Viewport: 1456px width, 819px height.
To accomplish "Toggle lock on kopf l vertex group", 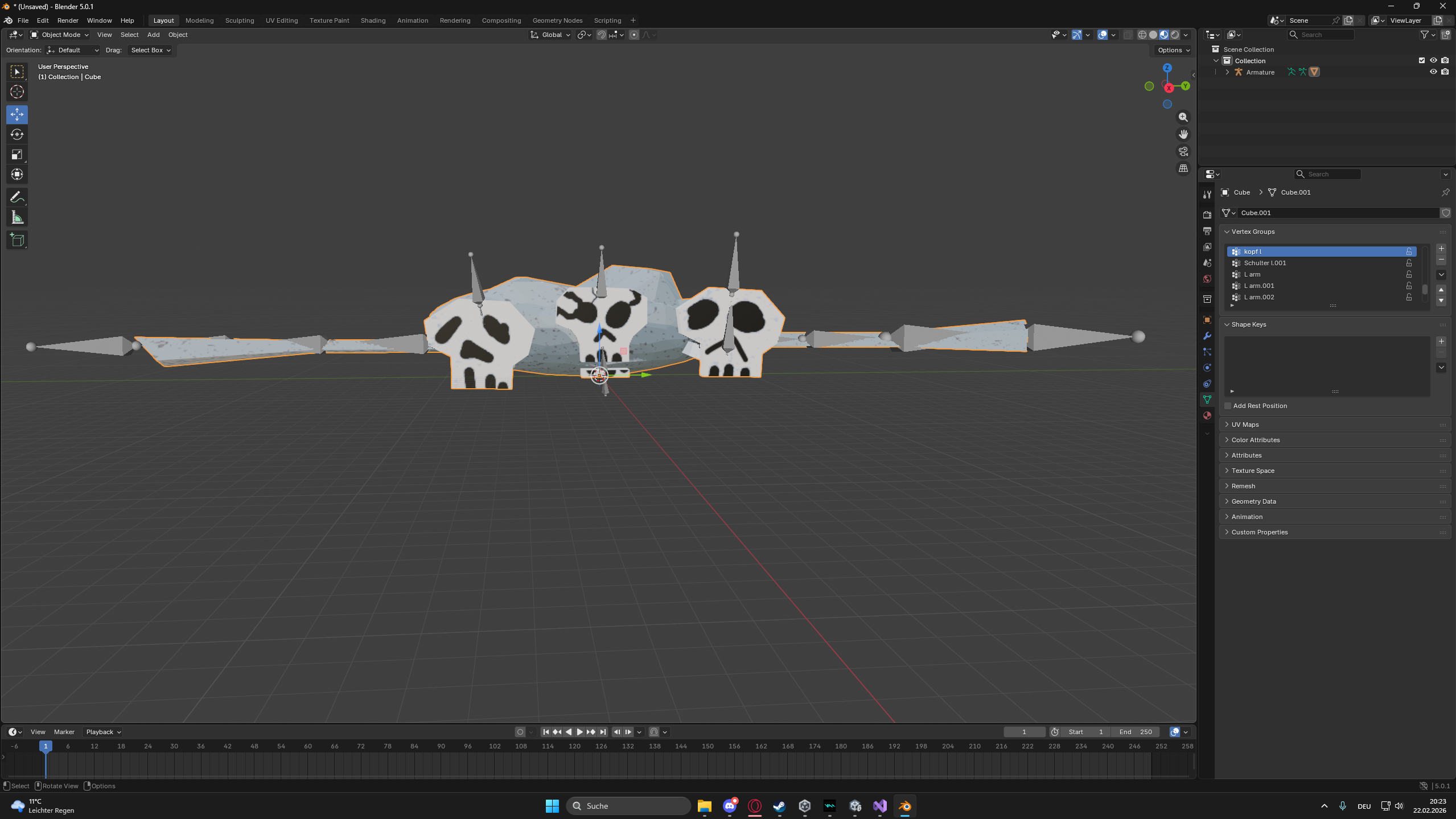I will pyautogui.click(x=1409, y=252).
